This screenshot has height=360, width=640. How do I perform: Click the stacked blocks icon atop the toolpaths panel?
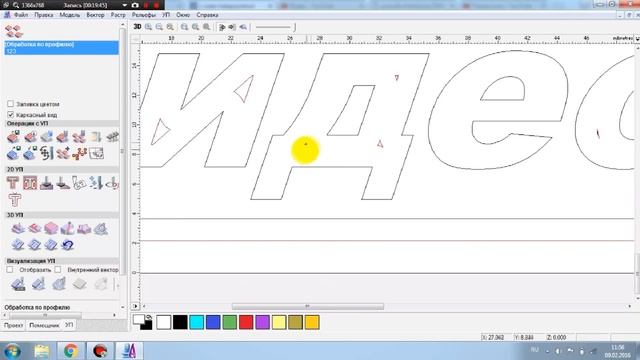coord(13,31)
